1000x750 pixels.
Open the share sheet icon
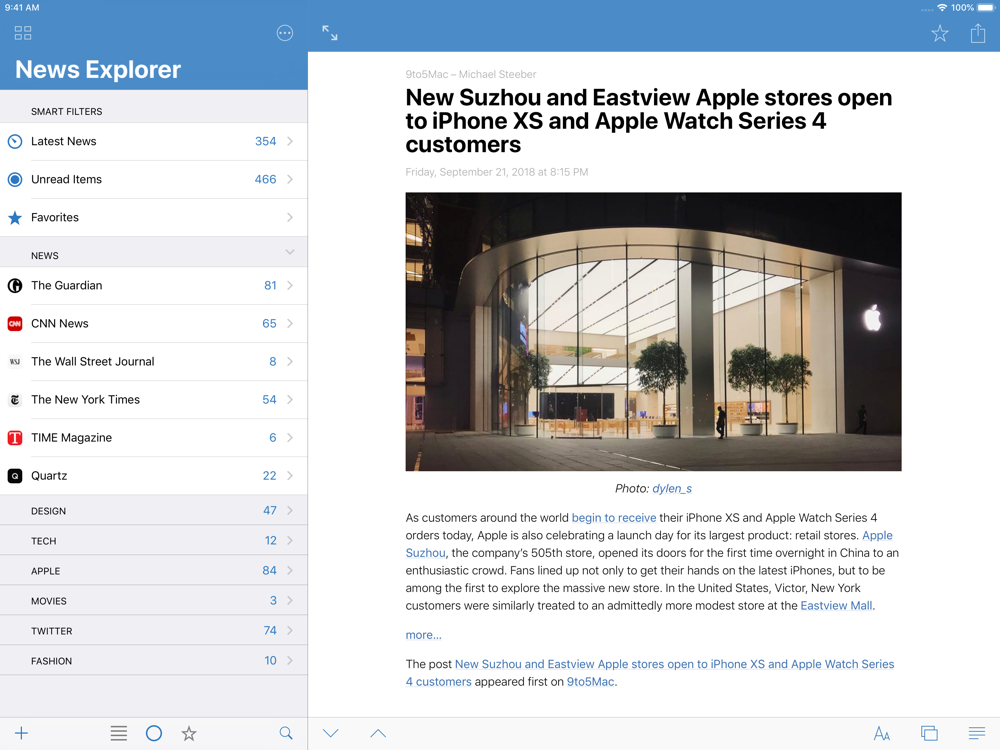pos(978,33)
